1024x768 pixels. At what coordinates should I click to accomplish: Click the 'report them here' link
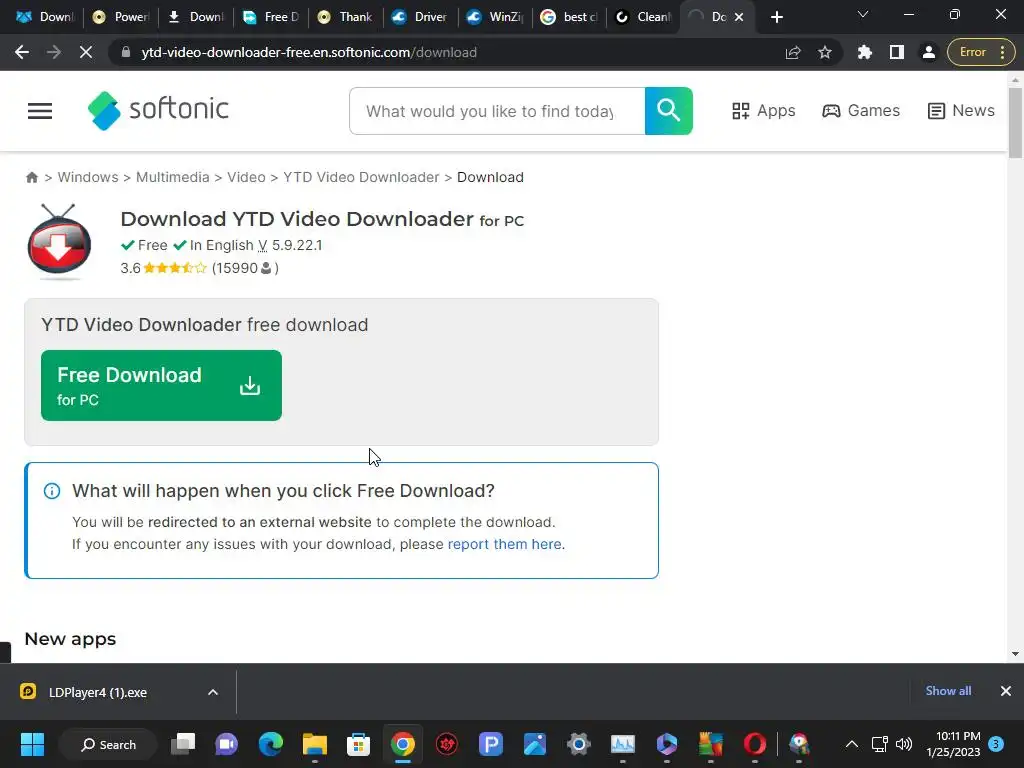504,544
